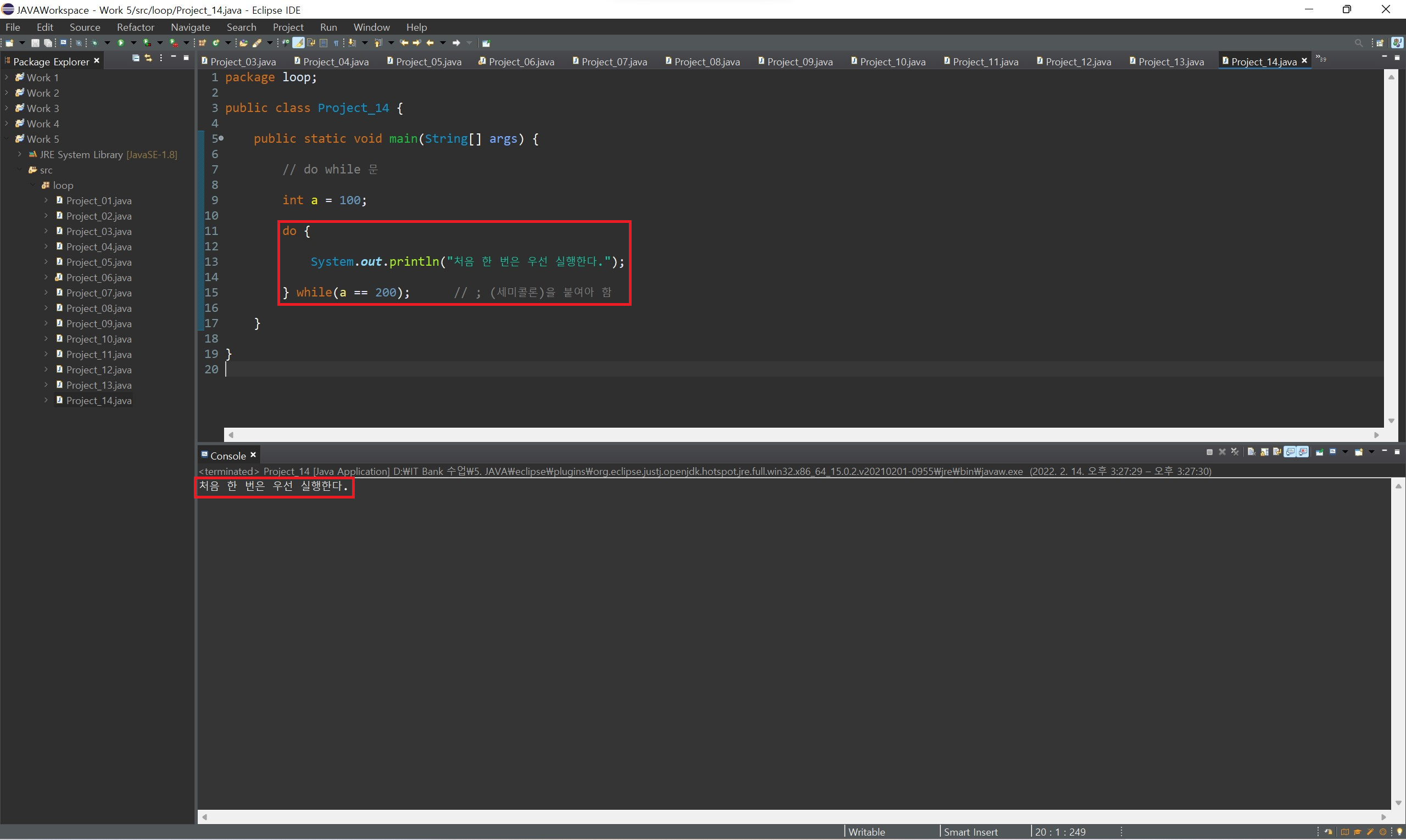Expand the JRE System Library node
The image size is (1406, 840).
(x=20, y=154)
